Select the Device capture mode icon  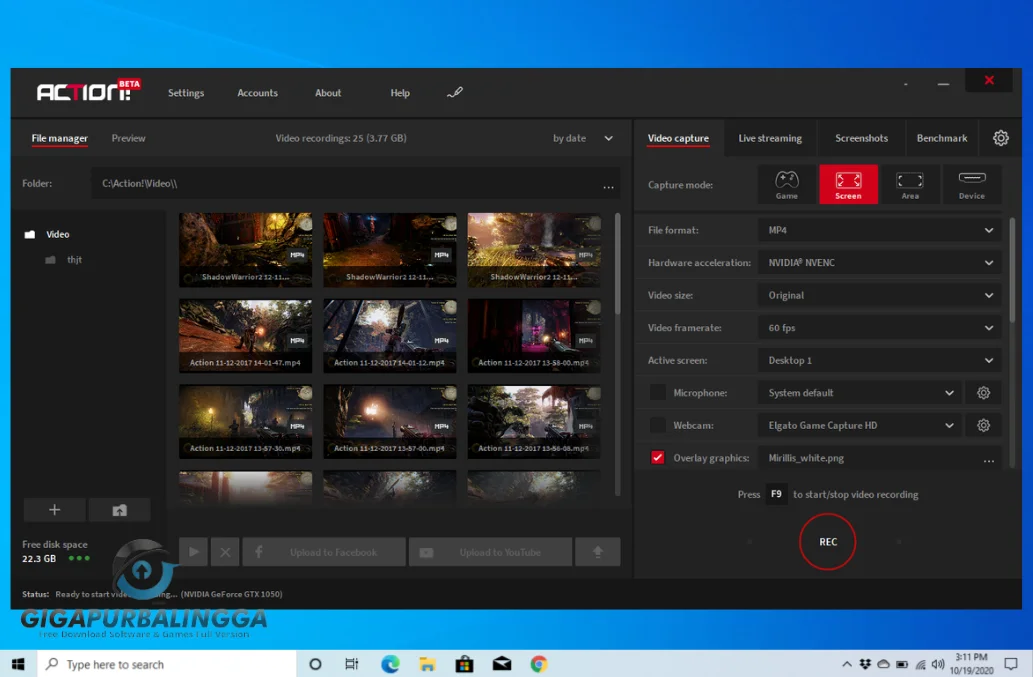tap(971, 184)
